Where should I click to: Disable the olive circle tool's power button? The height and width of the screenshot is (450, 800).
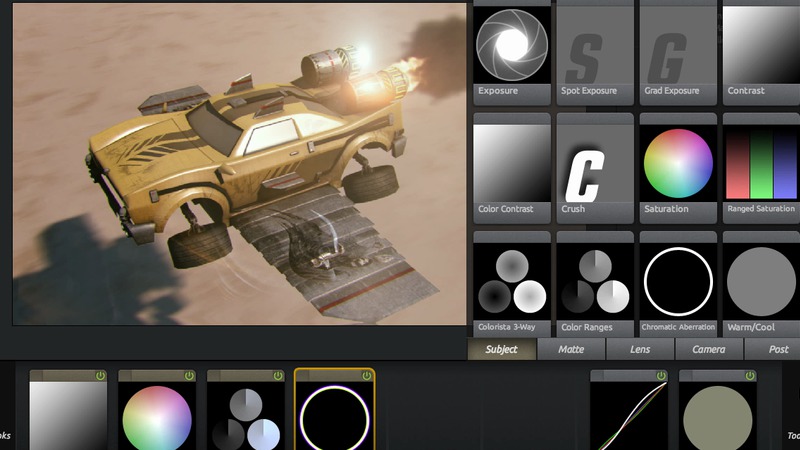click(x=750, y=376)
